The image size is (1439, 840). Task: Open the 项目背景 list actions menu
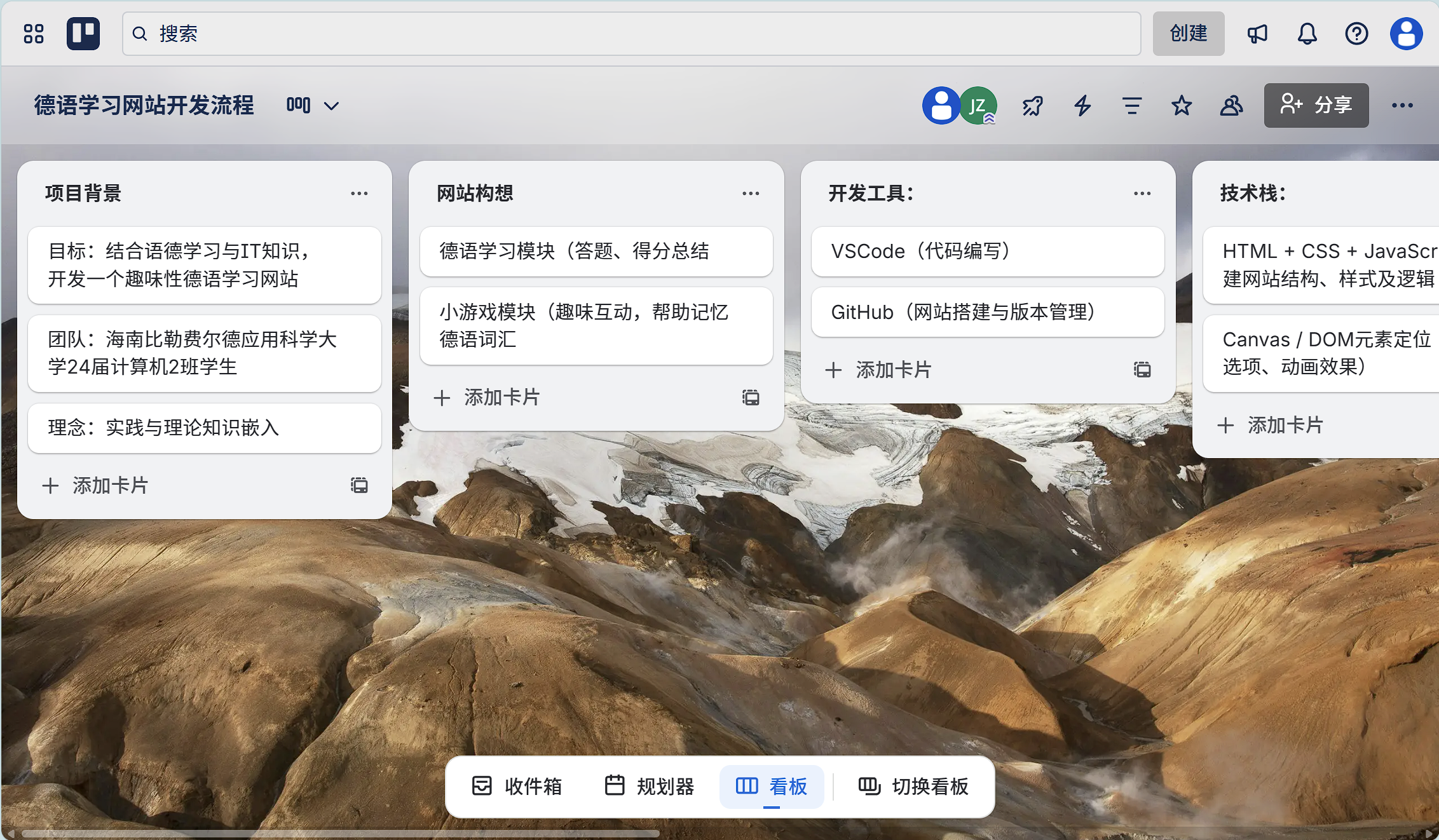(x=359, y=194)
